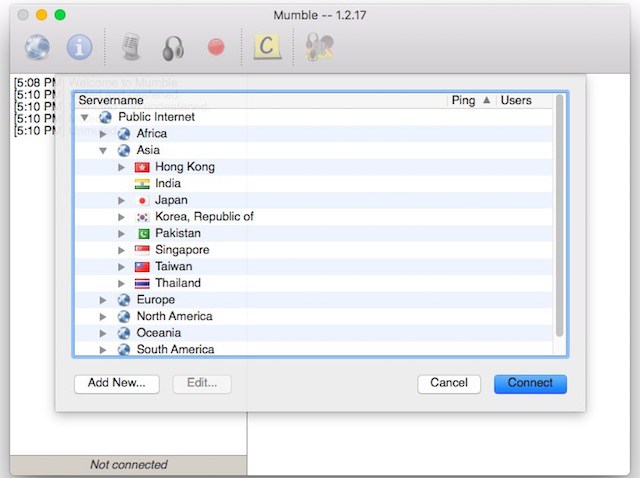Click the green zoom window button

tap(60, 15)
